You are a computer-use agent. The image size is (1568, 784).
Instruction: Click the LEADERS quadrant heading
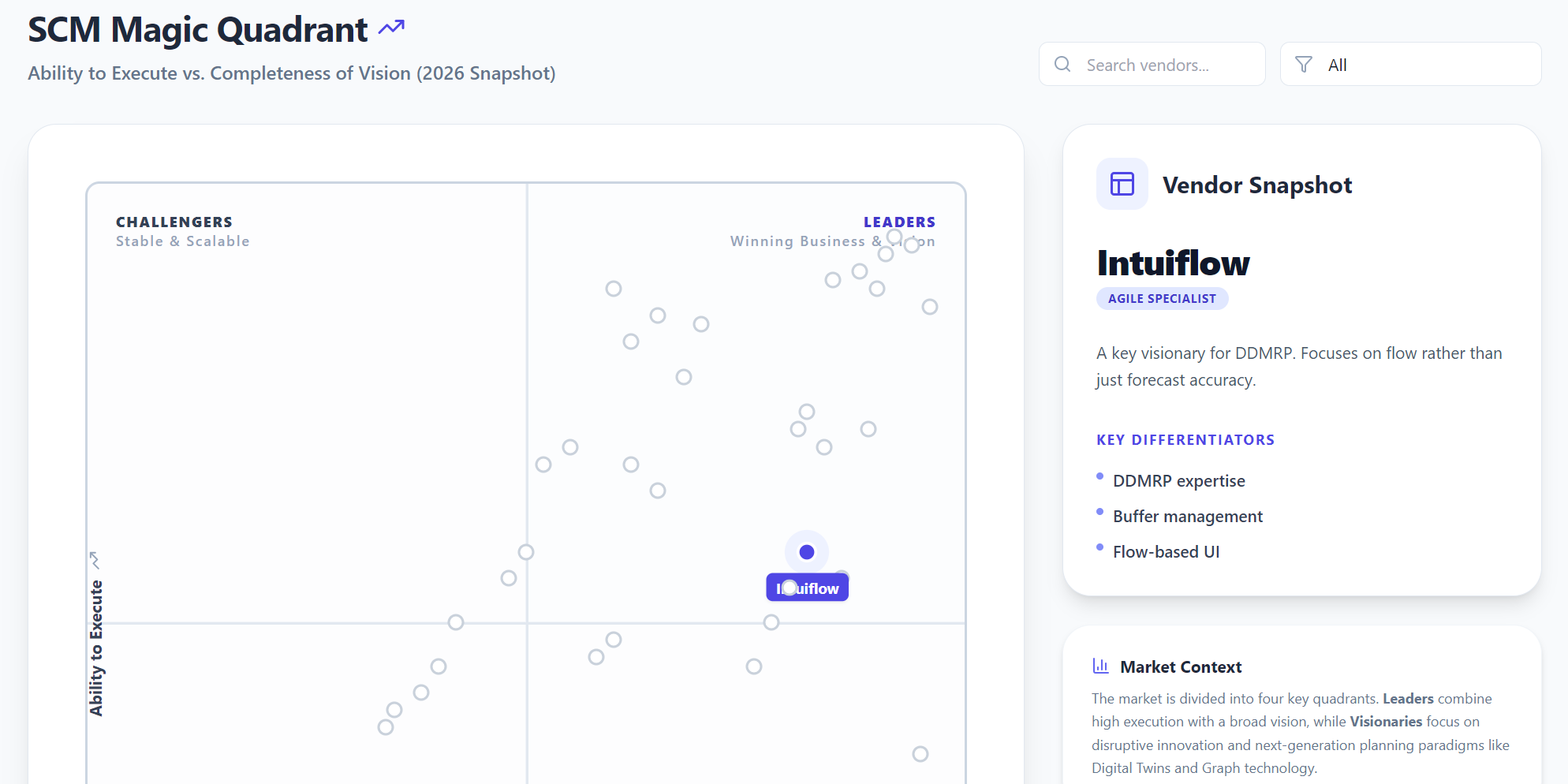(x=898, y=222)
